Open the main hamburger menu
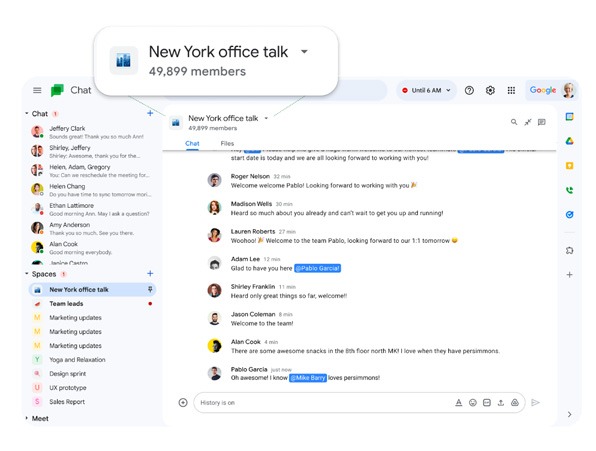Viewport: 596px width, 451px height. [37, 90]
